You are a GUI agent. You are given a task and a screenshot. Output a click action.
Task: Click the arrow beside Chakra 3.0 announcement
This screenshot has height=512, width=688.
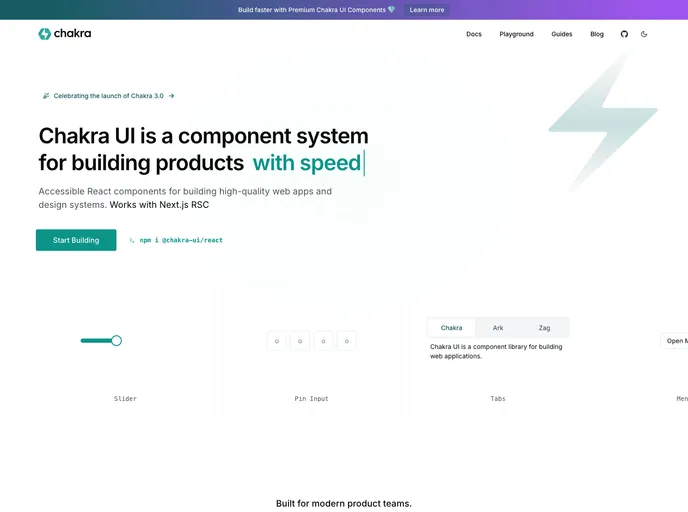[x=172, y=96]
